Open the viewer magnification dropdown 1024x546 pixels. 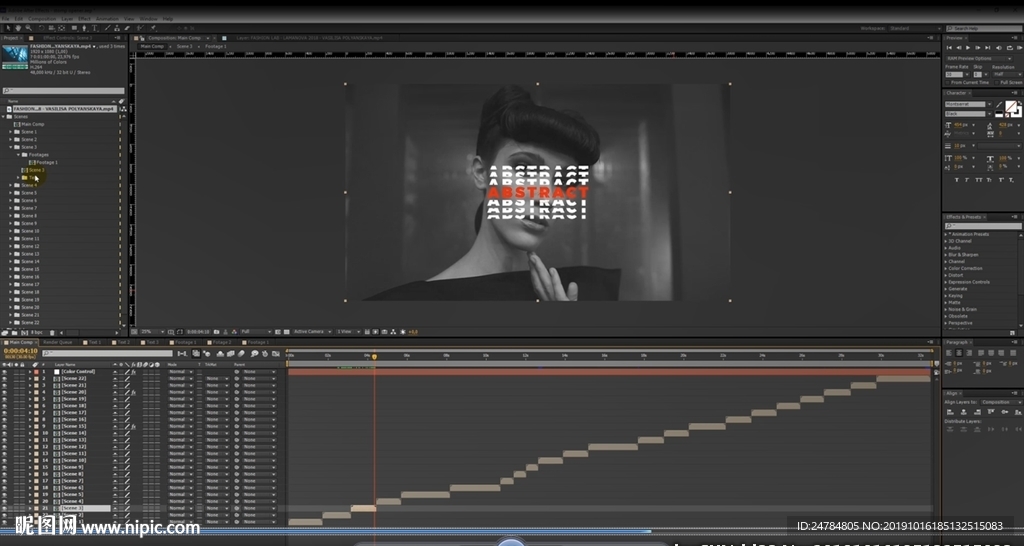152,332
